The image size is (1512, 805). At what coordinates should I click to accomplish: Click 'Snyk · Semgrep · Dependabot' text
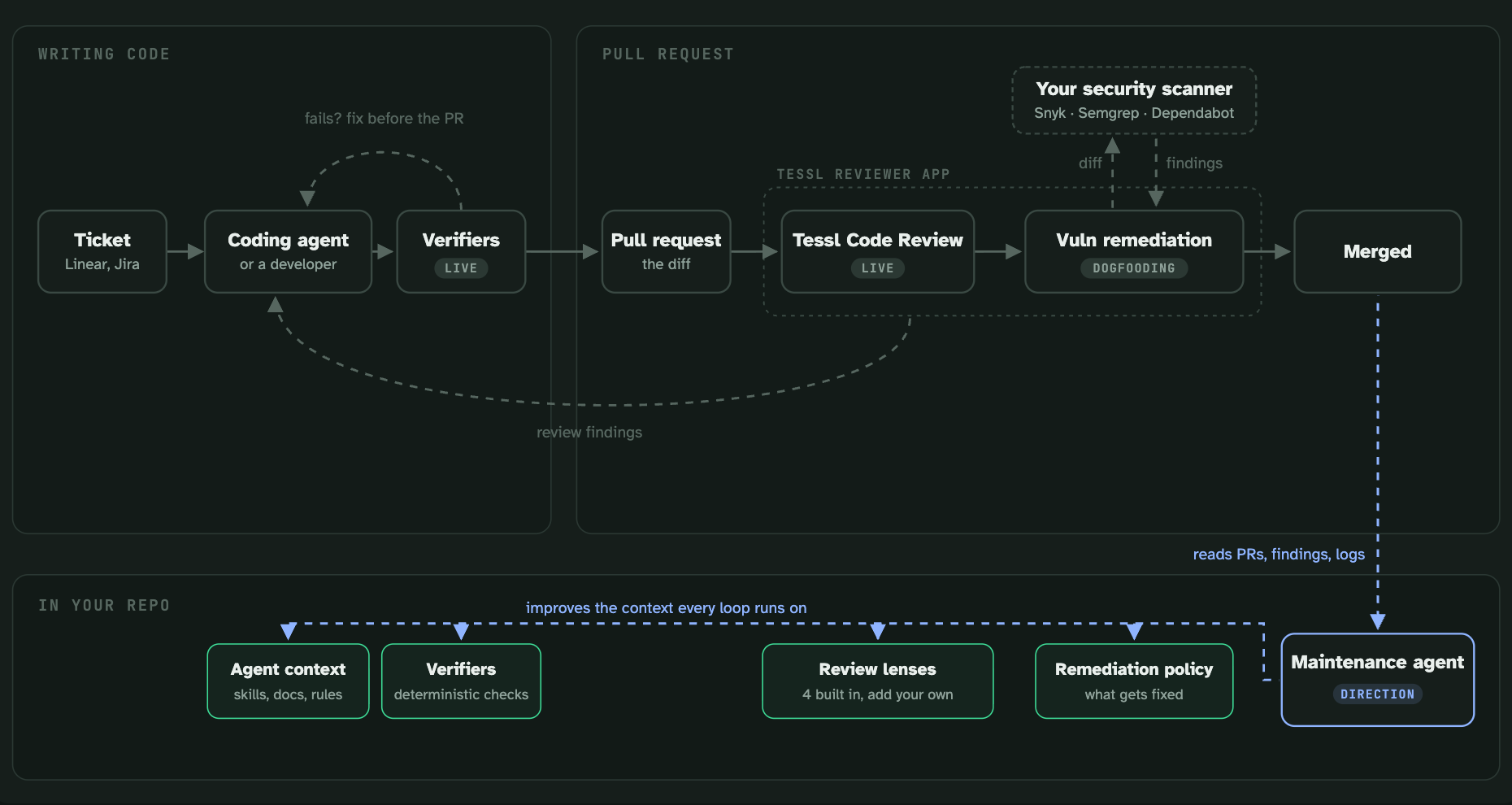[x=1134, y=113]
